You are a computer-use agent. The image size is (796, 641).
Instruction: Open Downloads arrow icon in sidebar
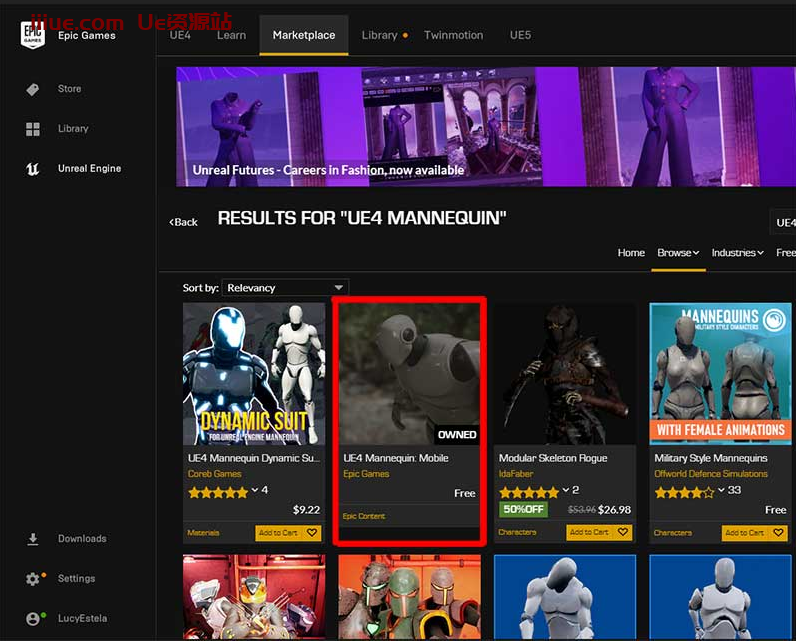click(33, 539)
